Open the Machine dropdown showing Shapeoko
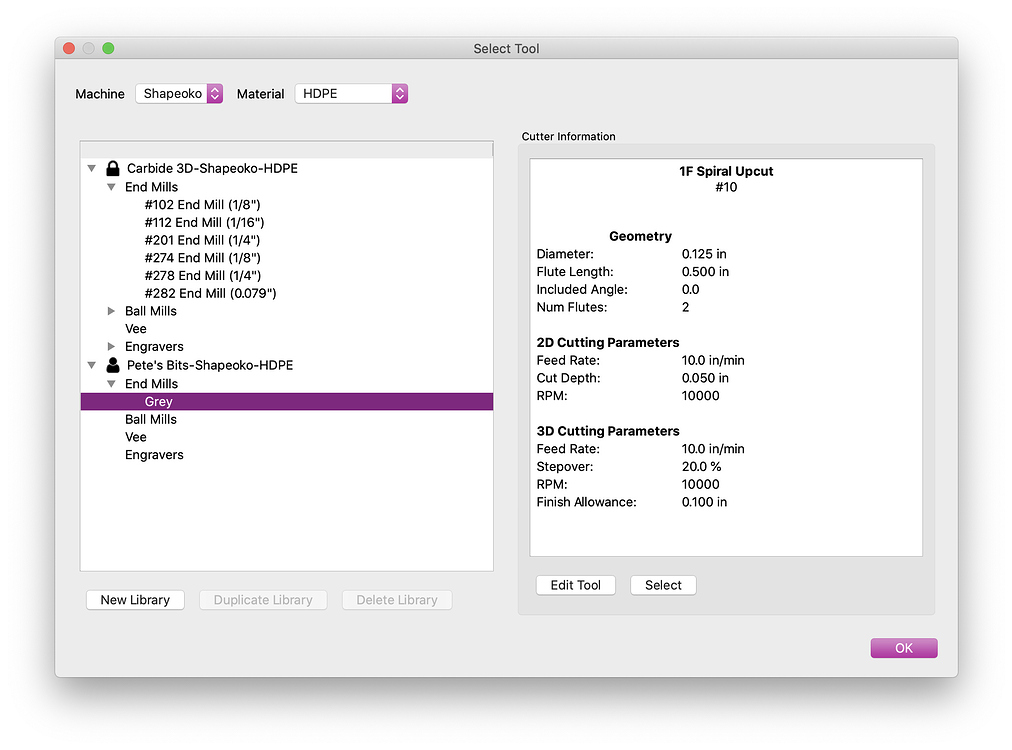Viewport: 1012px width, 750px height. coord(179,94)
